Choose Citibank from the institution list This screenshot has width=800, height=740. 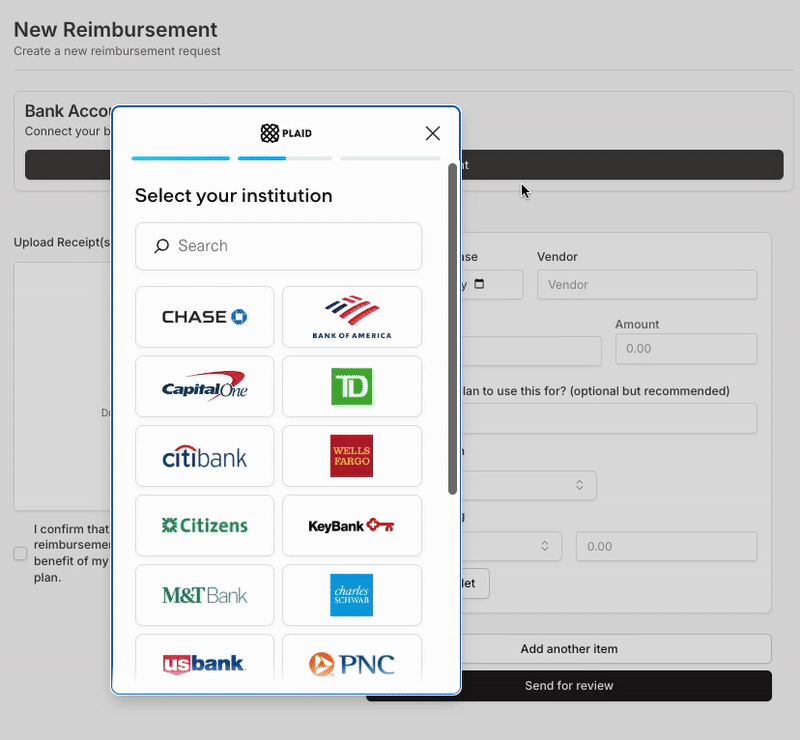(204, 457)
